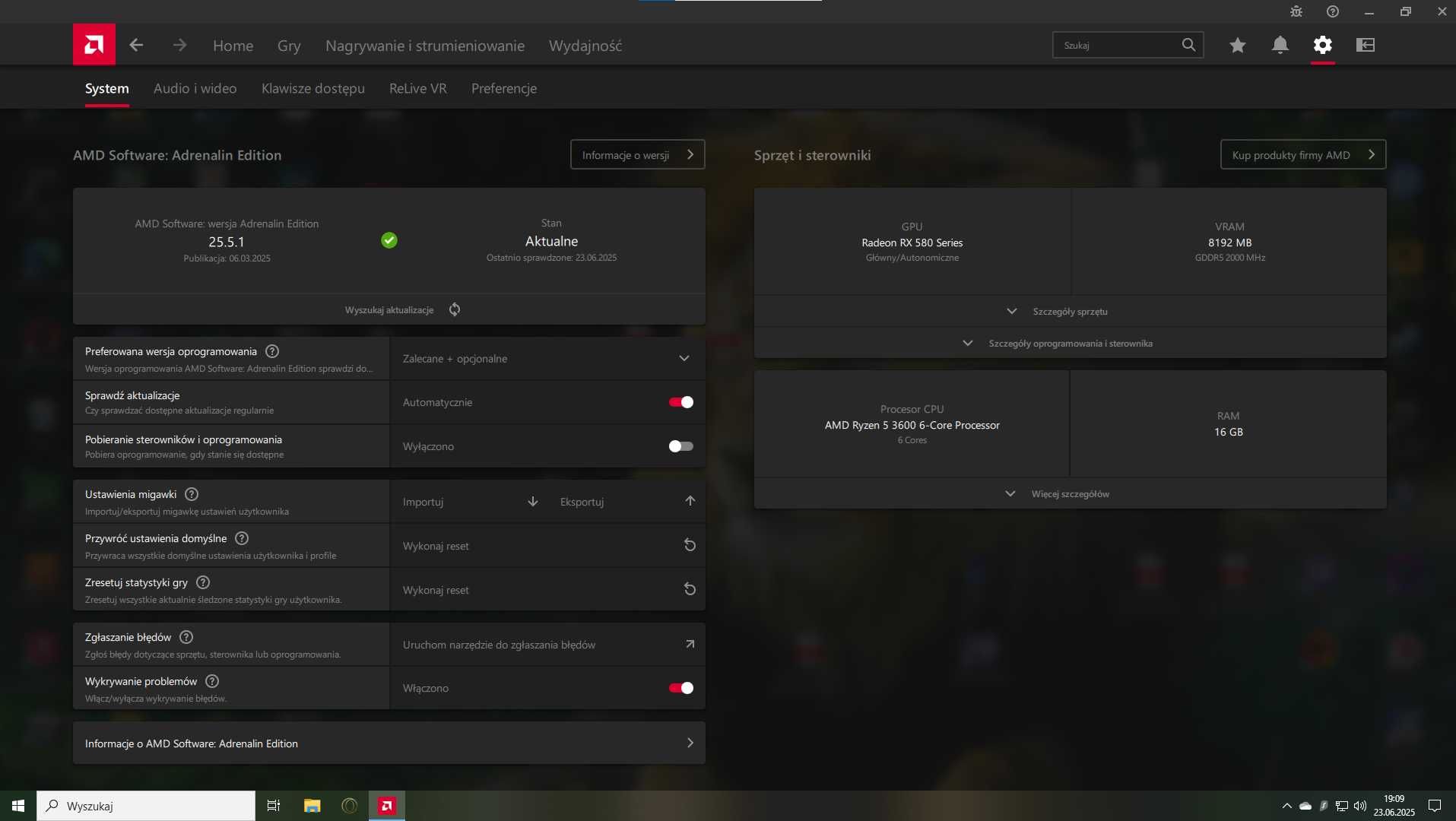The image size is (1456, 821).
Task: Toggle the sidebar panel icon
Action: point(1365,45)
